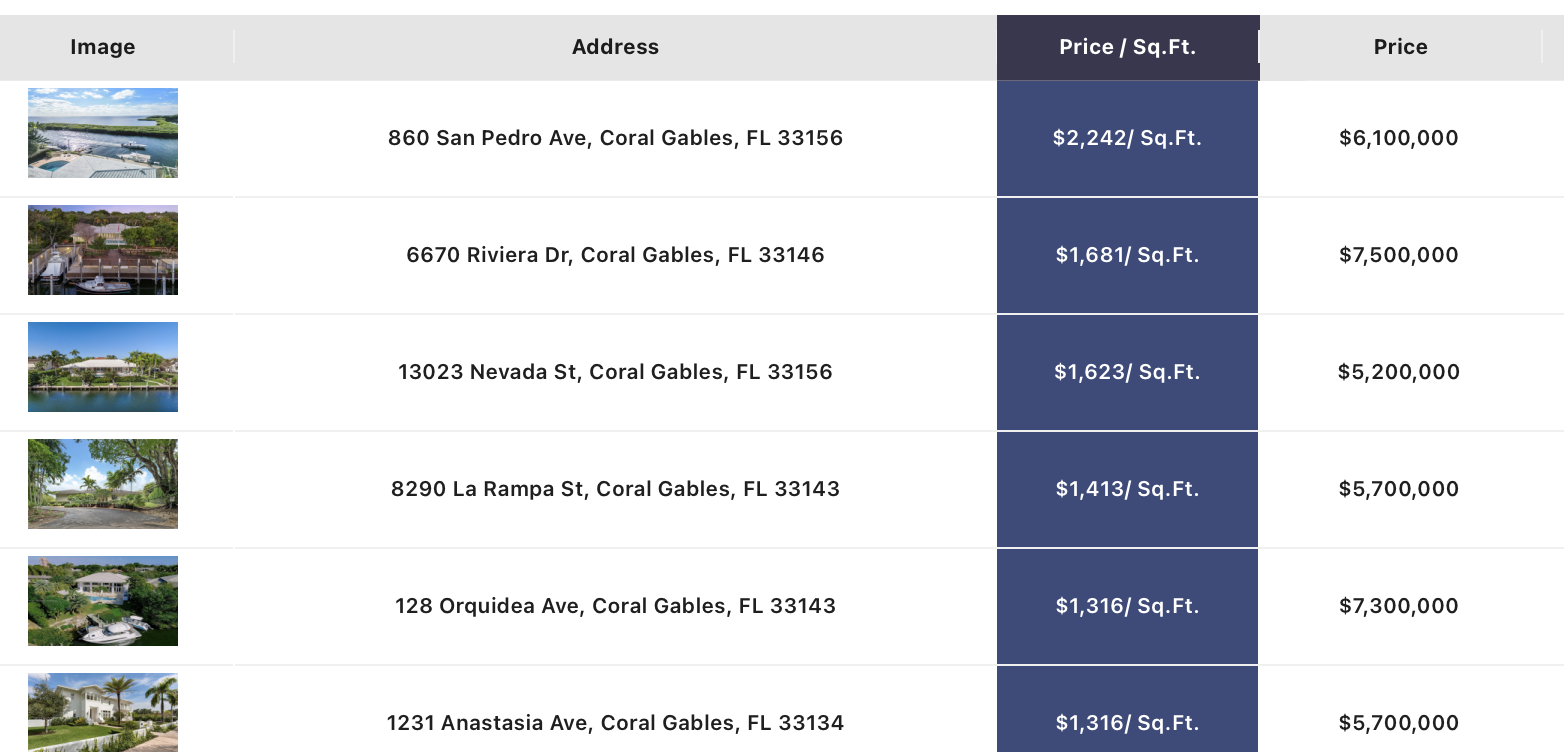
Task: Open the 6670 Riviera Dr photo thumbnail
Action: tap(103, 250)
